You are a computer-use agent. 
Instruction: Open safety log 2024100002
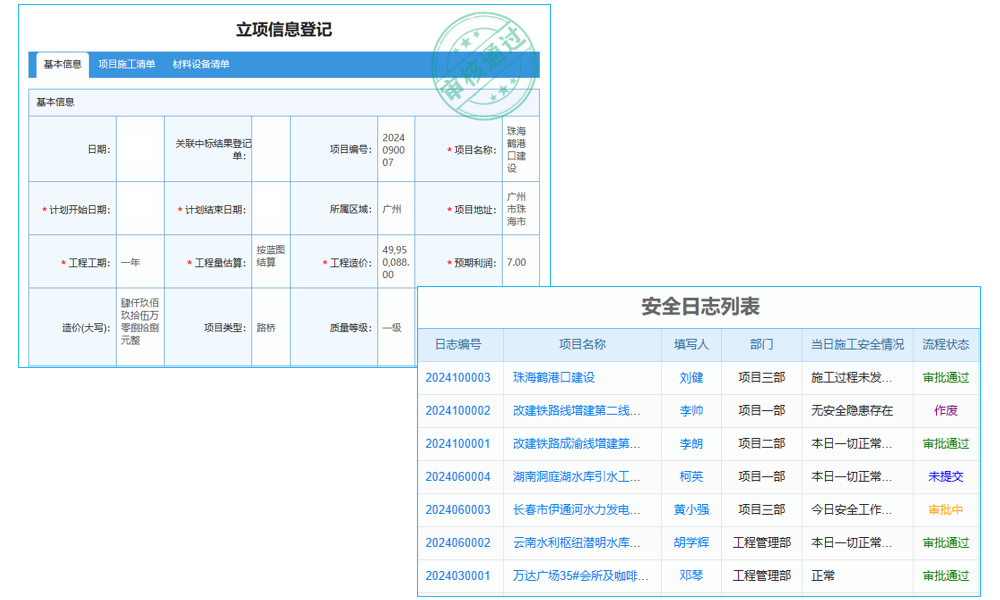[459, 410]
